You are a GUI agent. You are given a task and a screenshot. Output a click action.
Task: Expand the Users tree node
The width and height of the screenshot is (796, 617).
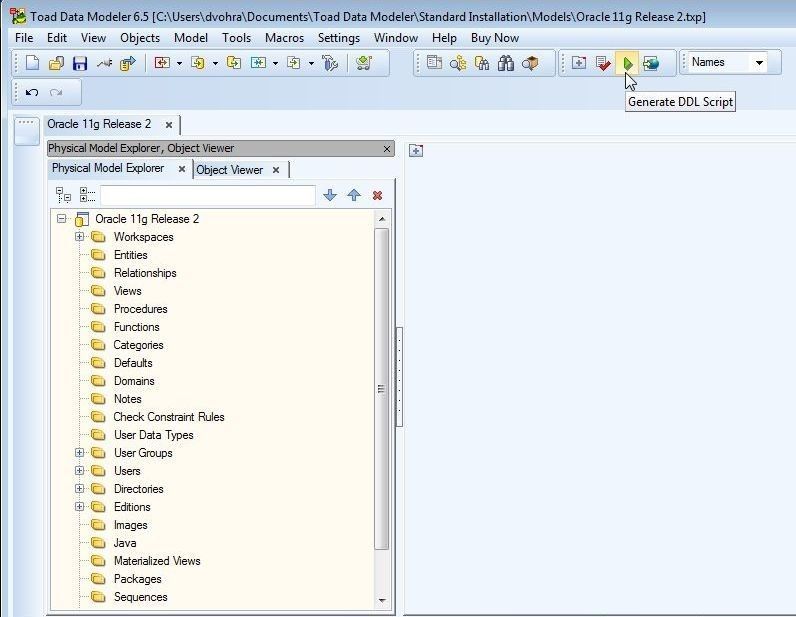coord(79,471)
